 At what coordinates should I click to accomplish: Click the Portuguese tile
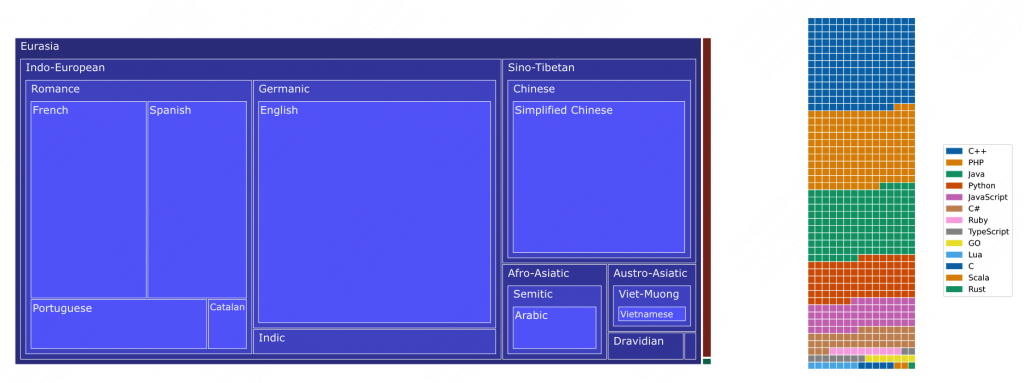(x=119, y=324)
